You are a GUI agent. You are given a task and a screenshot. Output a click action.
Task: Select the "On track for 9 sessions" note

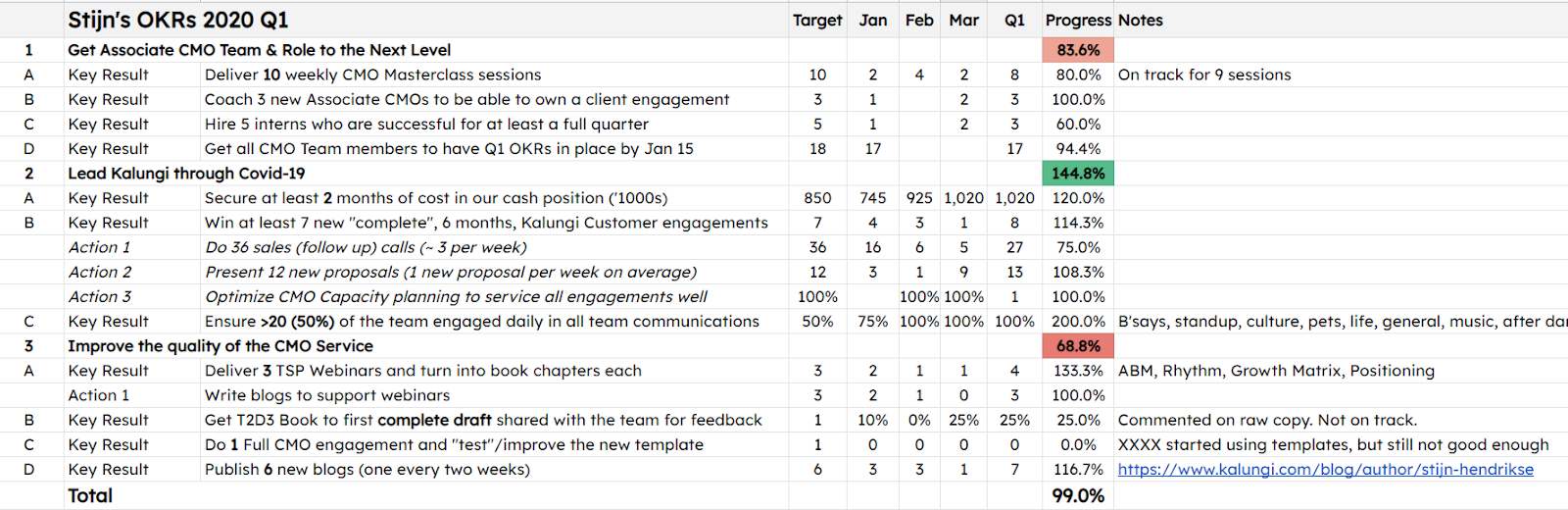[1204, 75]
